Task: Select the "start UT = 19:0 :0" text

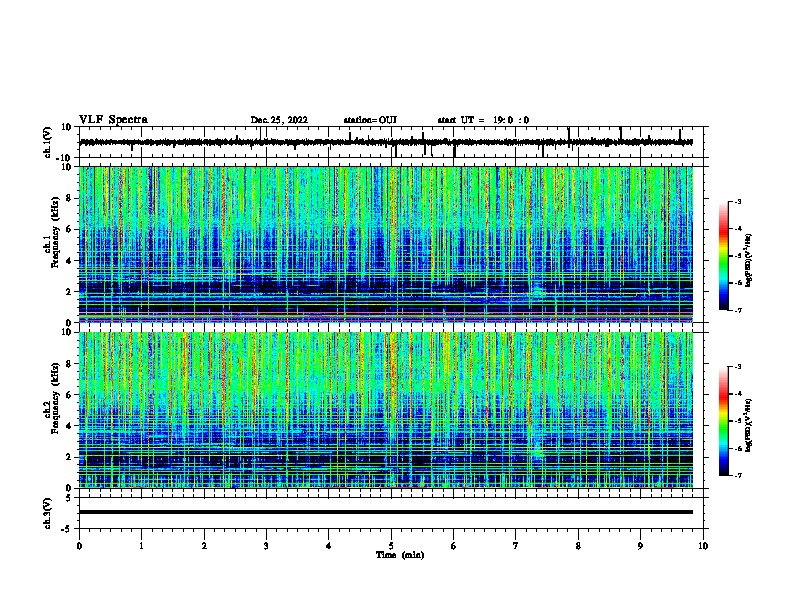Action: [x=483, y=120]
